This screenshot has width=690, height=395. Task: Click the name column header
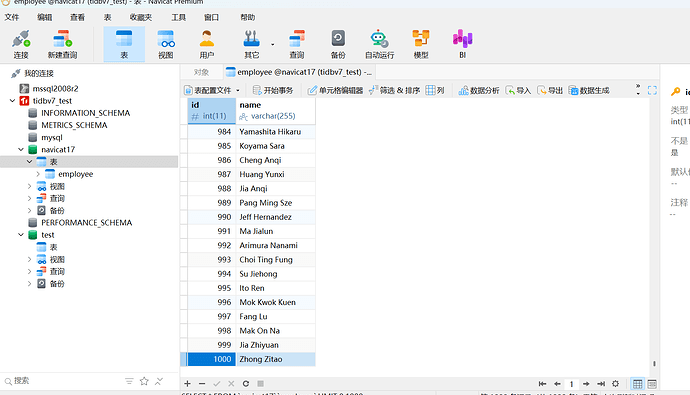tap(275, 110)
